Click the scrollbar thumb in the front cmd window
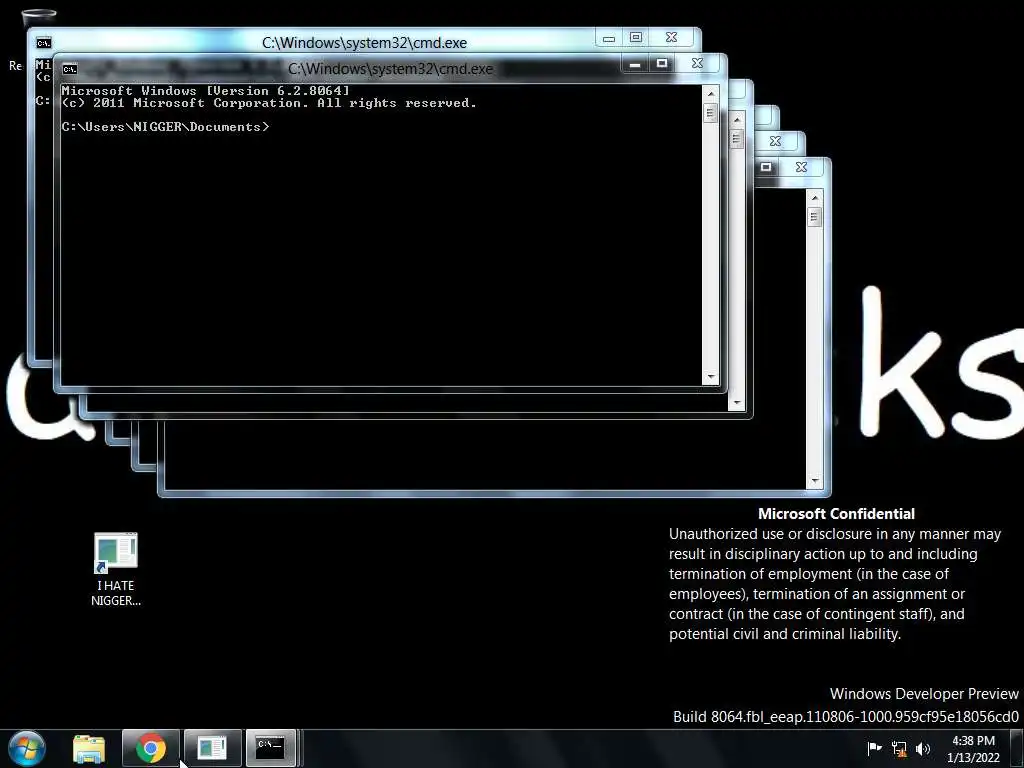Viewport: 1024px width, 768px height. (x=711, y=113)
